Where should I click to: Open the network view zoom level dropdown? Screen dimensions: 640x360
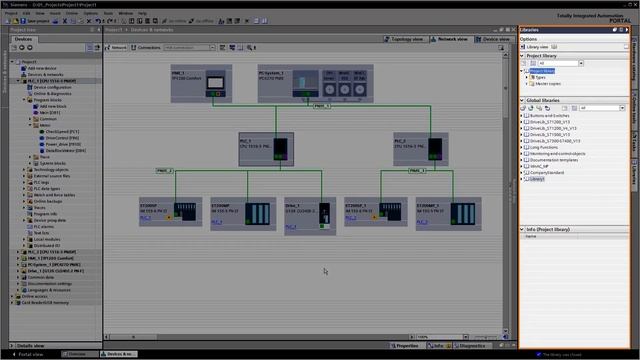466,337
